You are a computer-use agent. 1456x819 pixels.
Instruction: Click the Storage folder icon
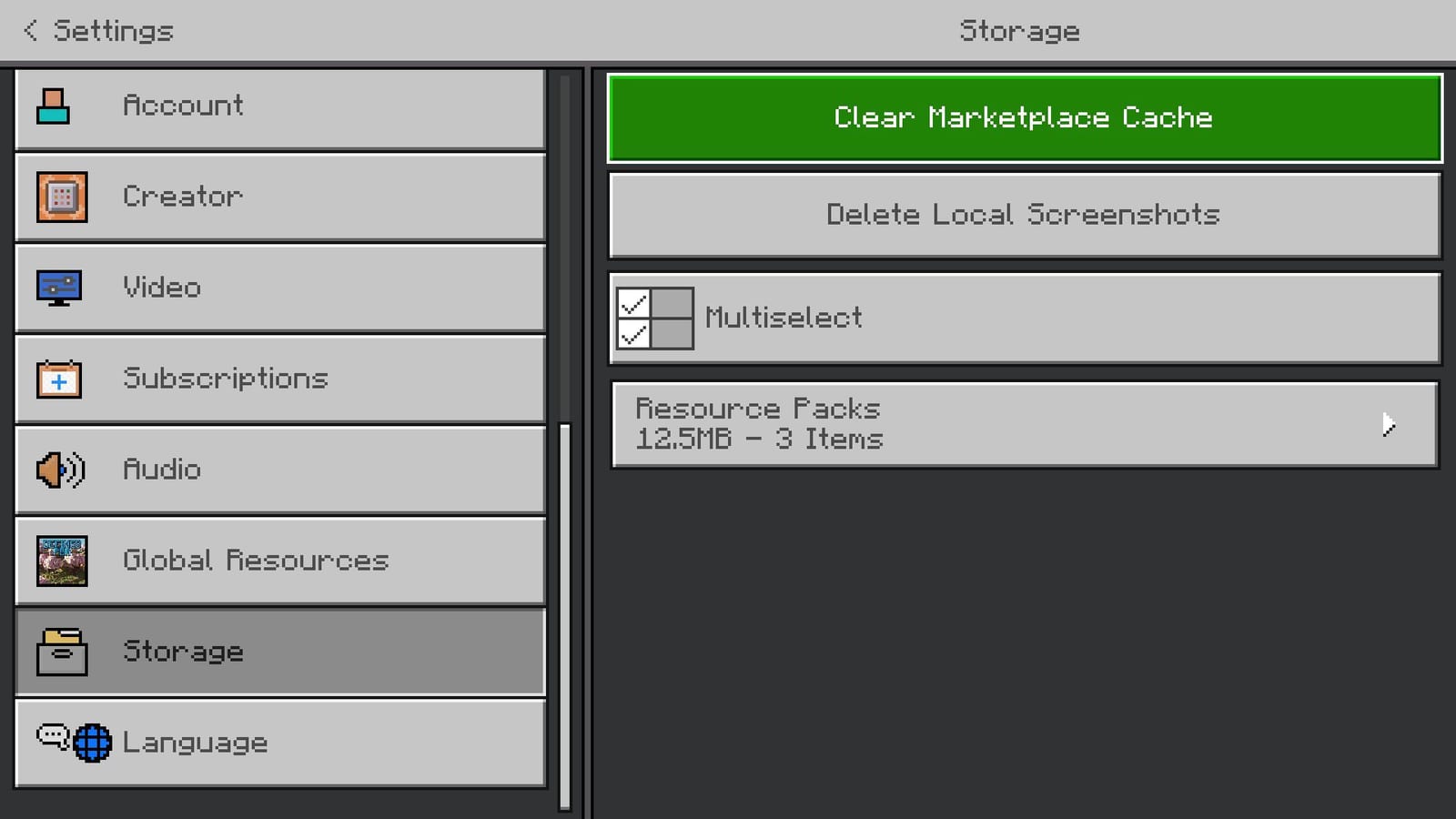[61, 652]
